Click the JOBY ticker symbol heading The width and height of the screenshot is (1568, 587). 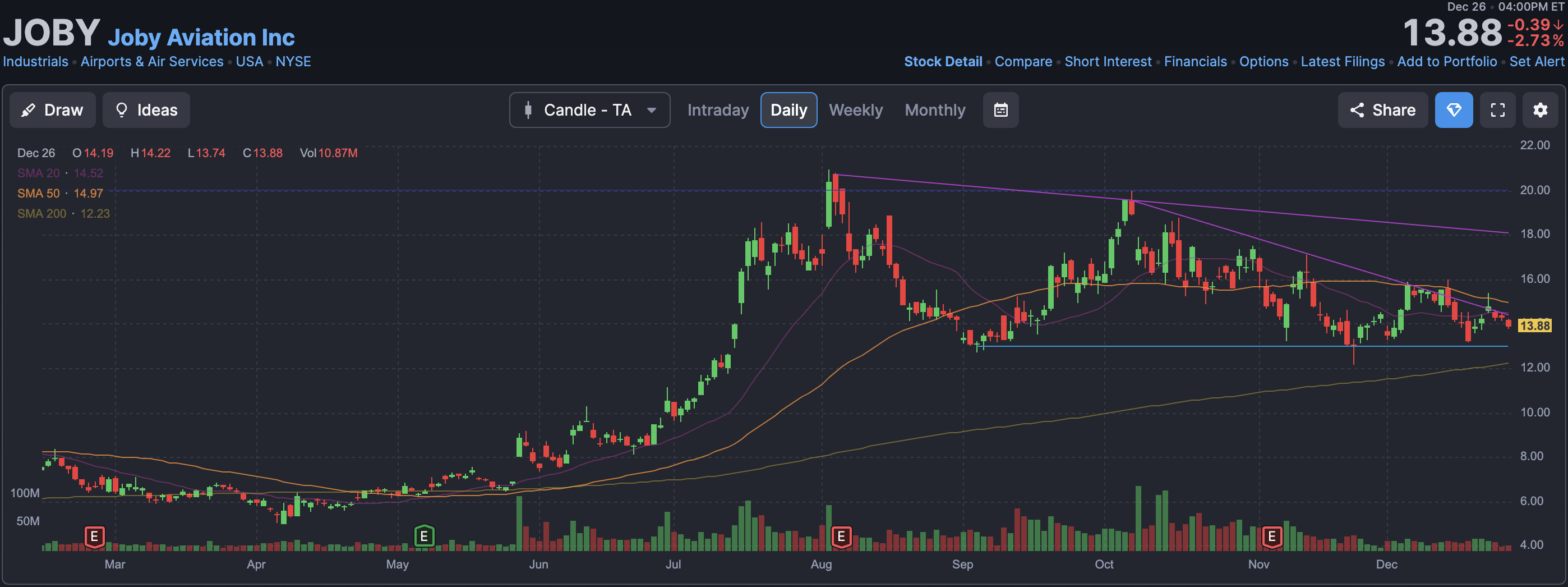(52, 33)
